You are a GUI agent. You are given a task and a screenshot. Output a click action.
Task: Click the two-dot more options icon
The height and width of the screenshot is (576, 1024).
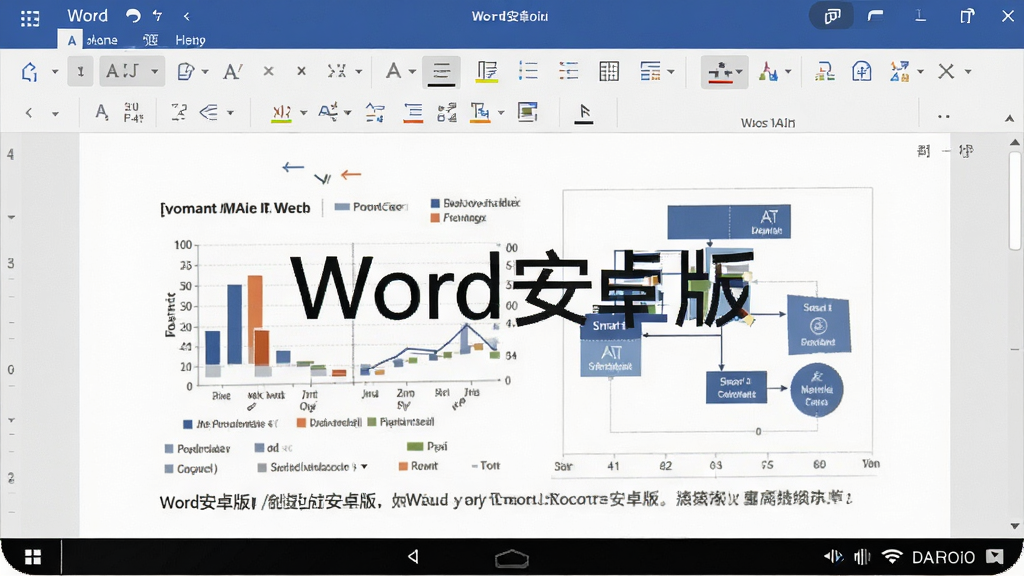tap(944, 116)
